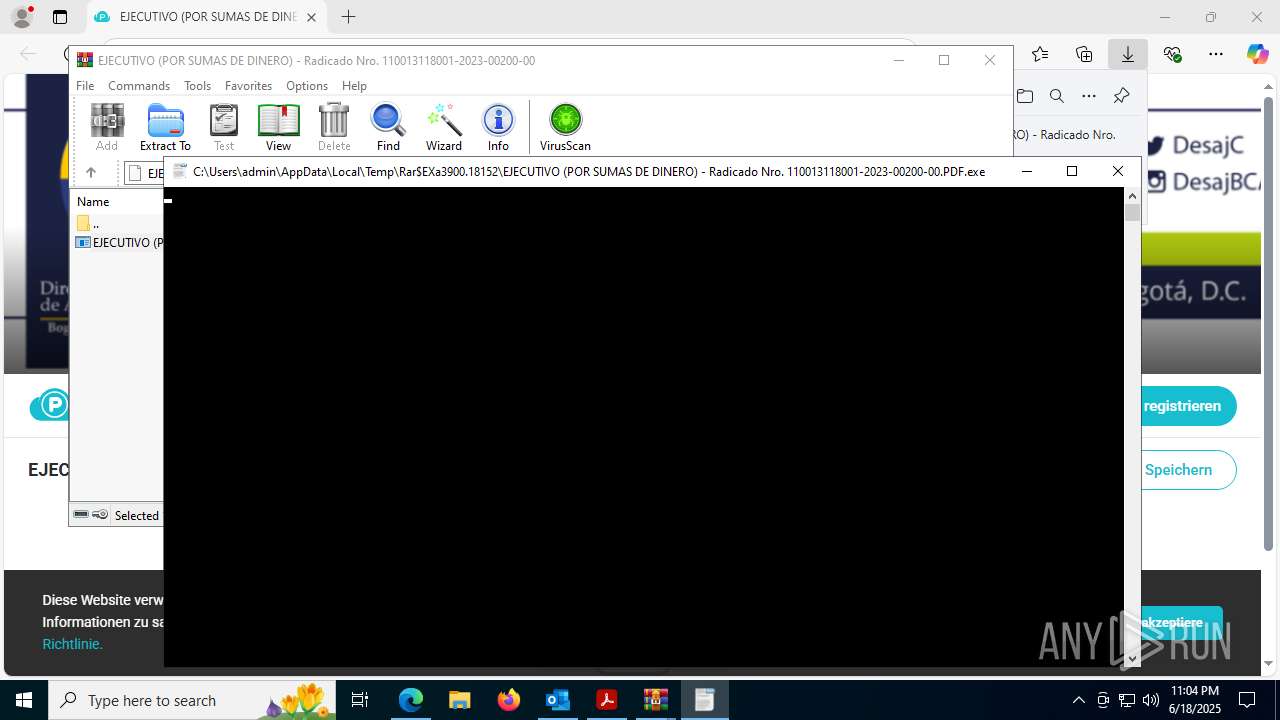Open Outlook from taskbar
The height and width of the screenshot is (720, 1280).
557,700
